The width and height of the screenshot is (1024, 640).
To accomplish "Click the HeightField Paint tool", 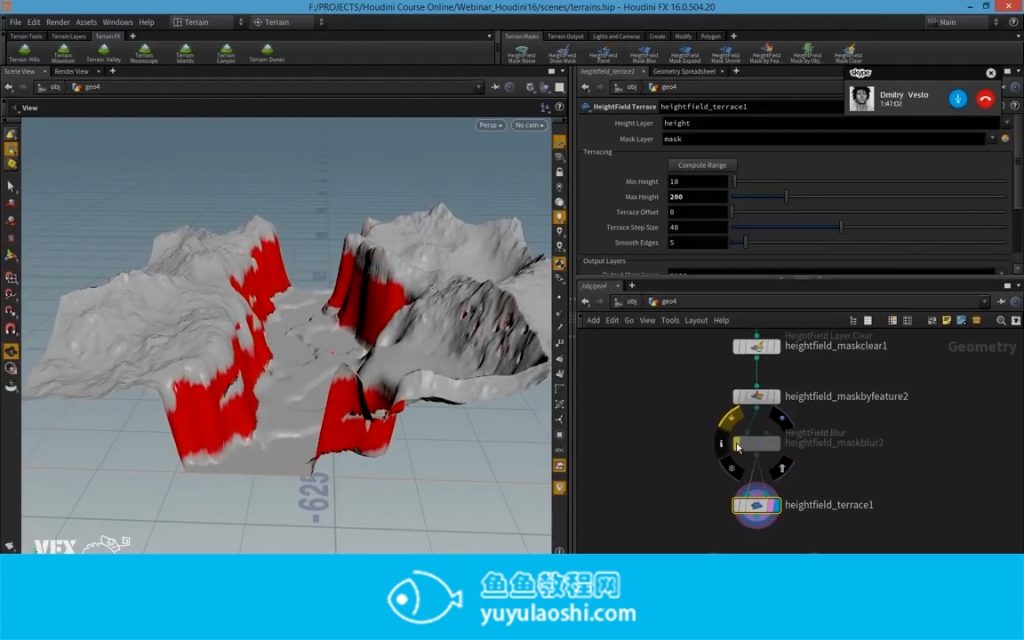I will click(603, 54).
